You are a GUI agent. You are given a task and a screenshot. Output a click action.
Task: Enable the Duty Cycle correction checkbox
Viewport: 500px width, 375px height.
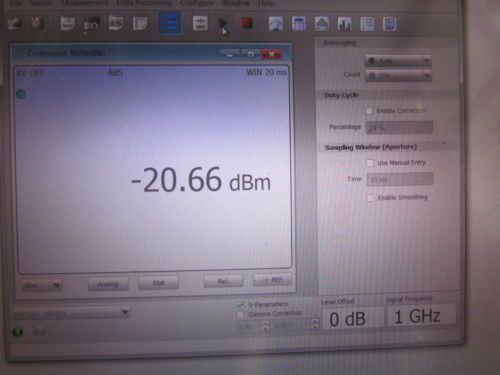(x=369, y=111)
